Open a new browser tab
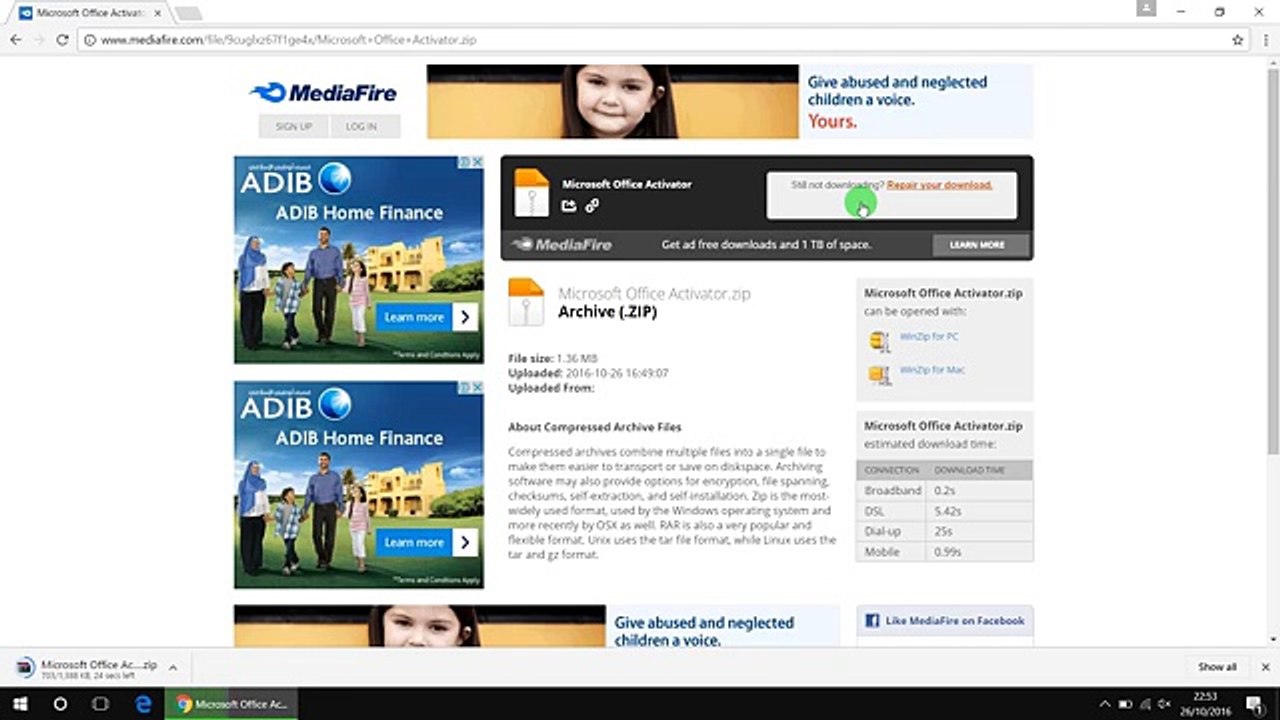This screenshot has width=1280, height=720. pos(188,14)
